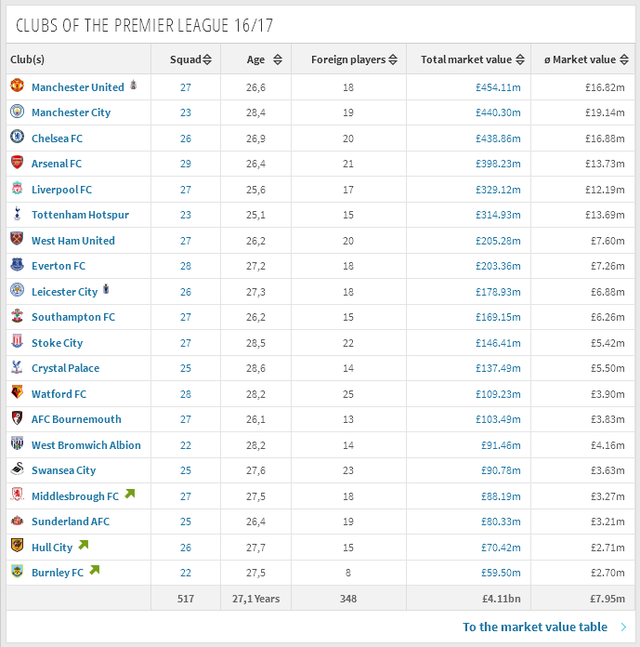Open West Ham United squad size 27
The width and height of the screenshot is (640, 647).
[x=185, y=241]
